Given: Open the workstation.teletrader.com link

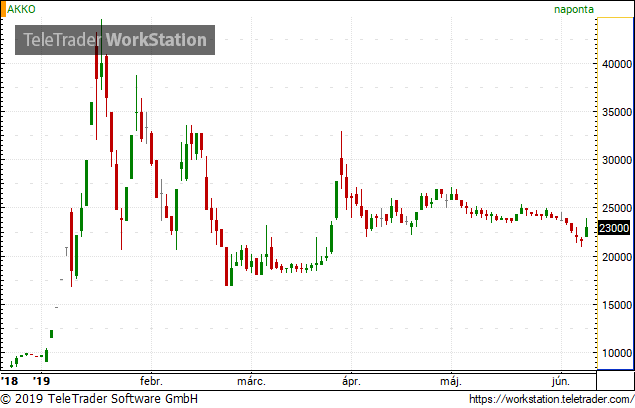Looking at the screenshot, I should 552,399.
